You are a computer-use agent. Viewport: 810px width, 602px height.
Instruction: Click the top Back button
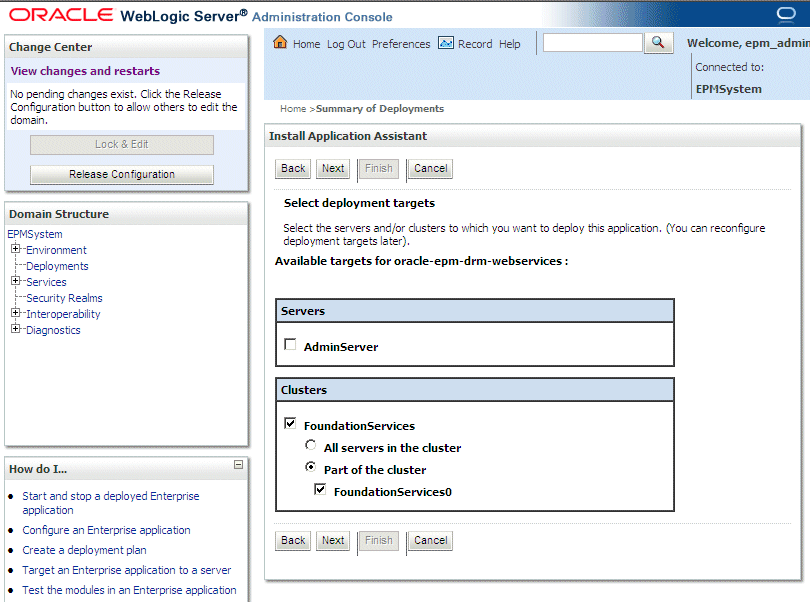click(293, 168)
